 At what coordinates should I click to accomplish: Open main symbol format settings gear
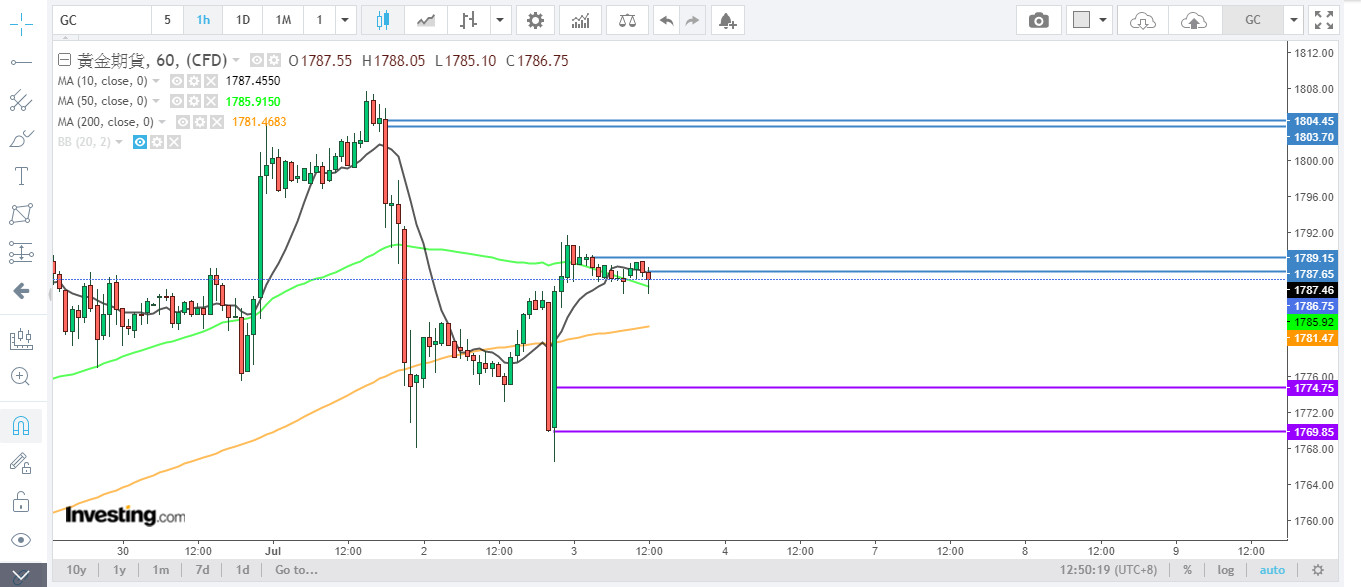tap(274, 60)
